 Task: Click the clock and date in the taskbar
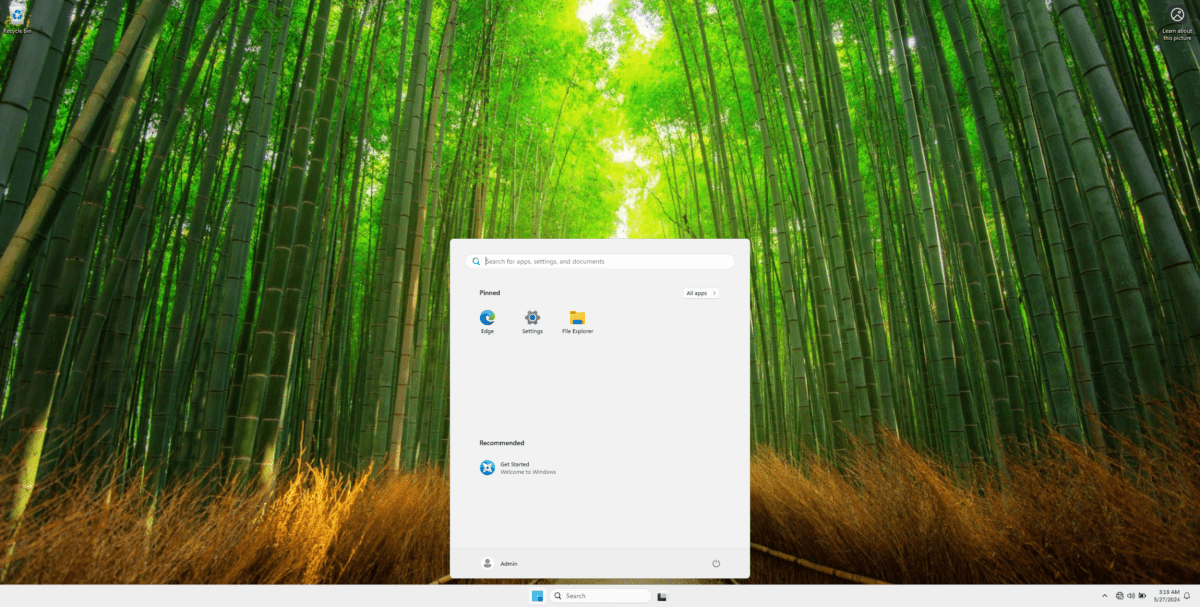point(1166,595)
